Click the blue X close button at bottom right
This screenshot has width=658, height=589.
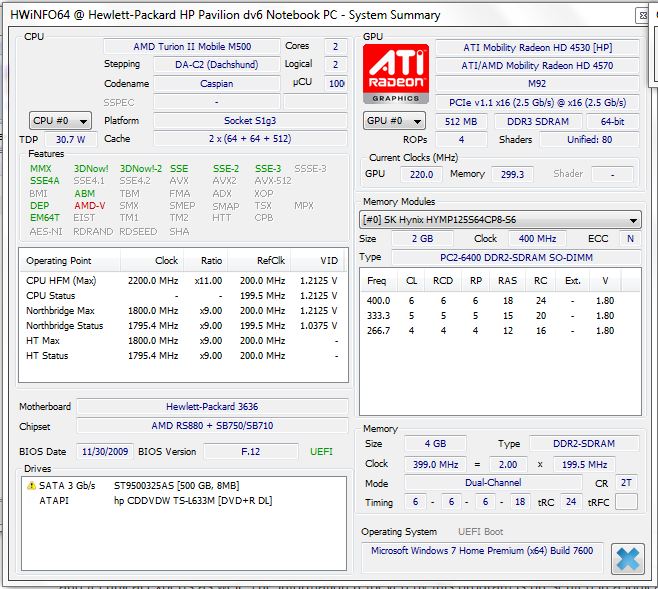628,559
